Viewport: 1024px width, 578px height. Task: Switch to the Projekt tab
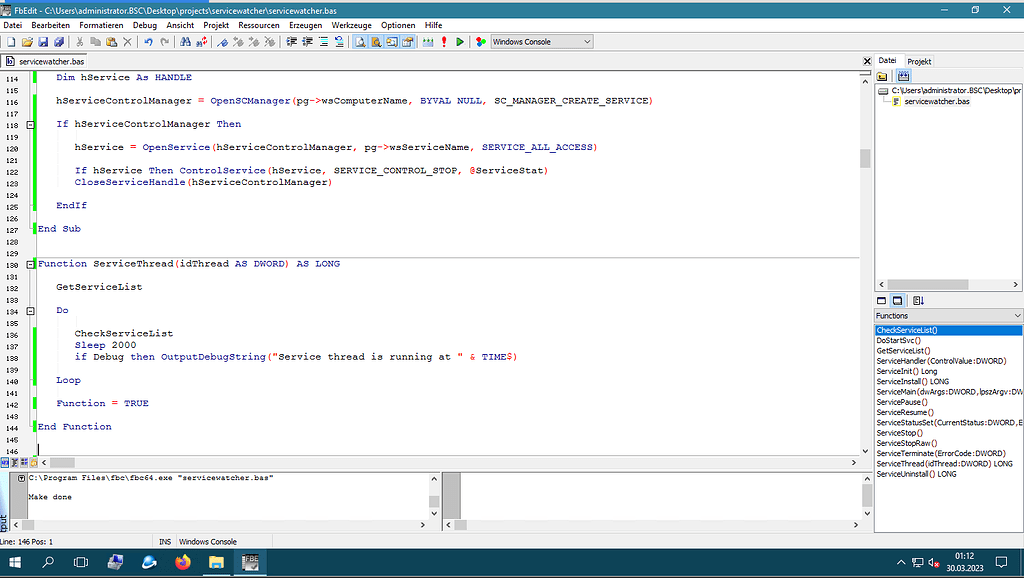[919, 60]
